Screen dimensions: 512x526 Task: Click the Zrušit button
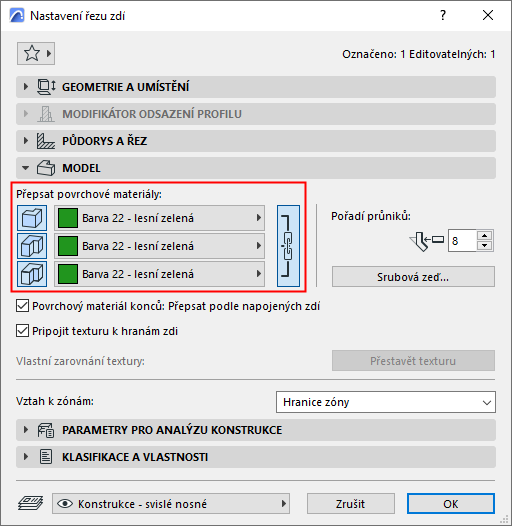(x=351, y=504)
